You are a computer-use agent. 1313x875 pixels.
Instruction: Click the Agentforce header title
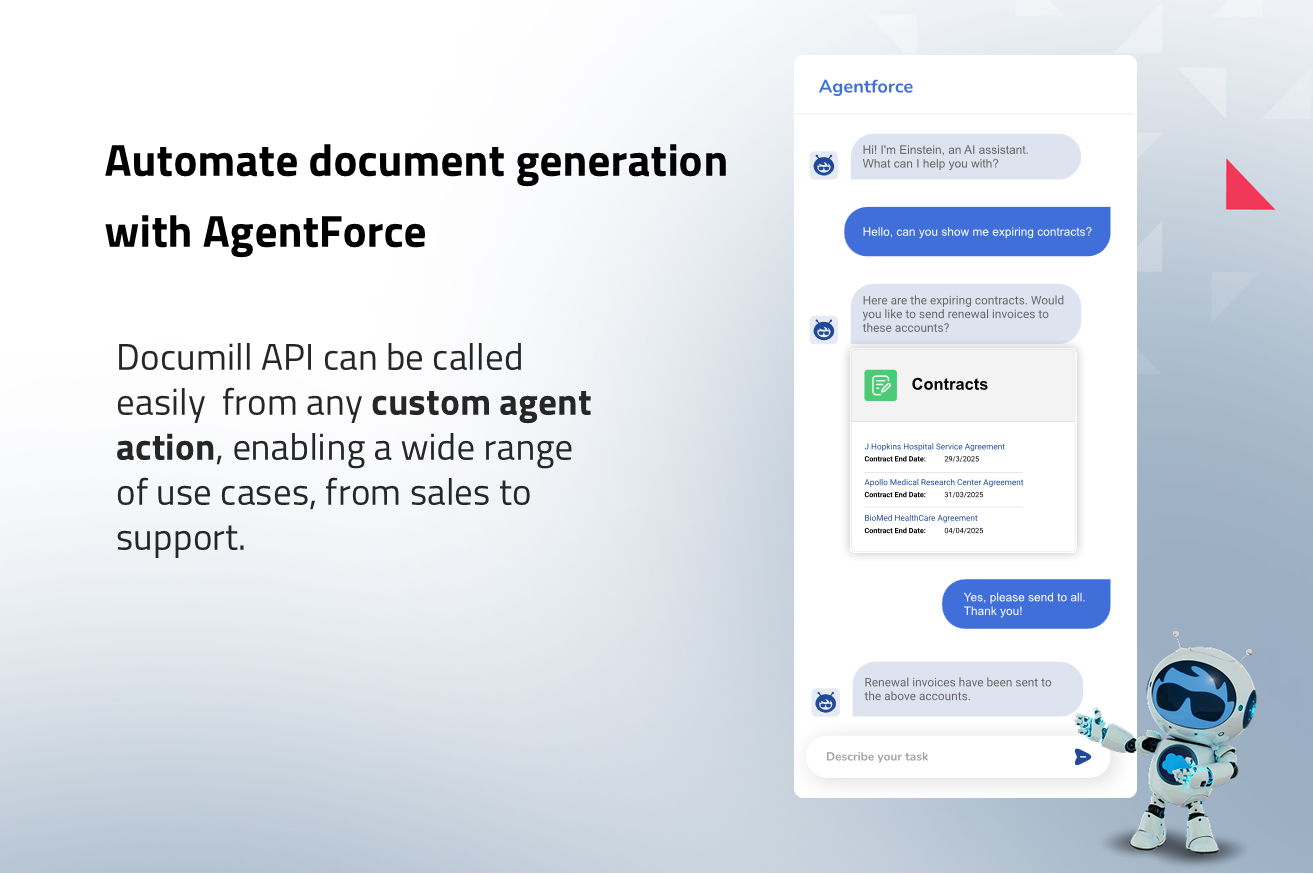[x=866, y=87]
